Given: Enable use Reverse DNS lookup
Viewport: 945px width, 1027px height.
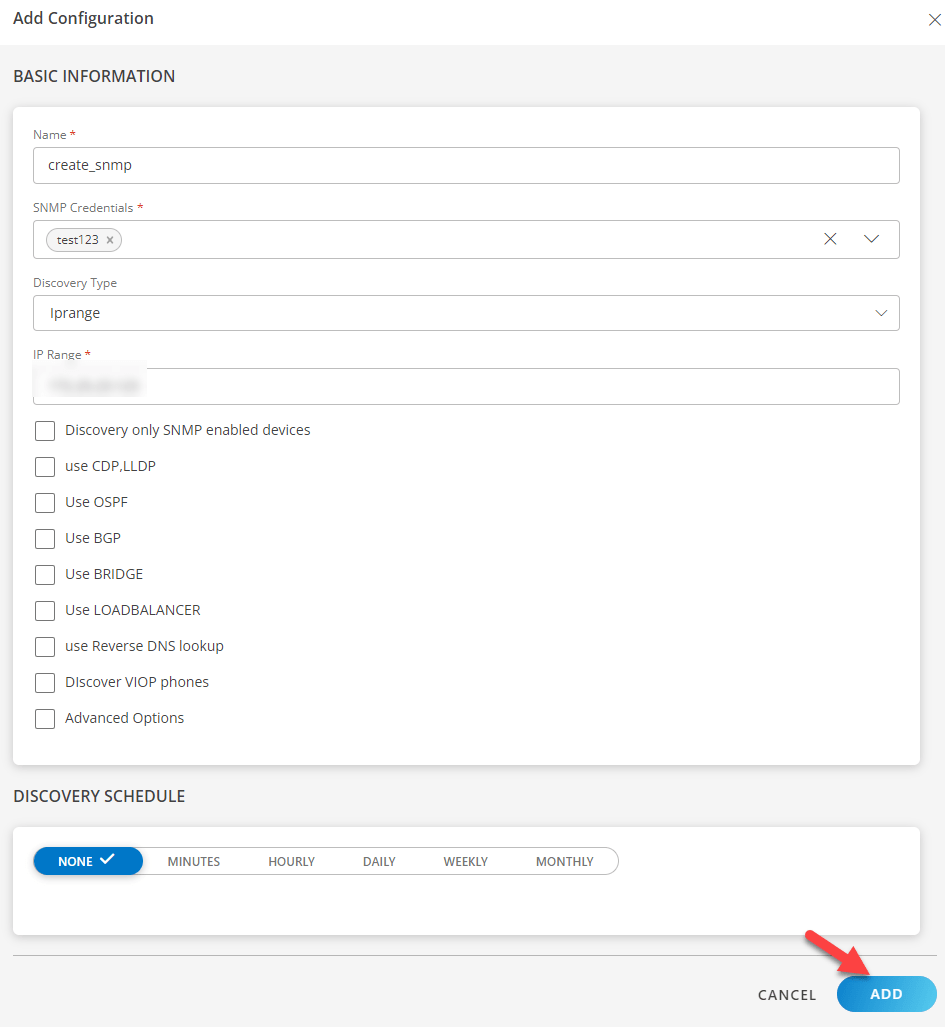Looking at the screenshot, I should tap(45, 646).
